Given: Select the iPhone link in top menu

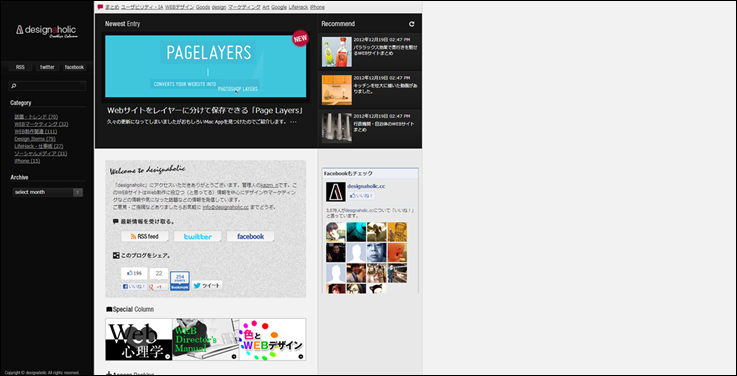Looking at the screenshot, I should 317,7.
